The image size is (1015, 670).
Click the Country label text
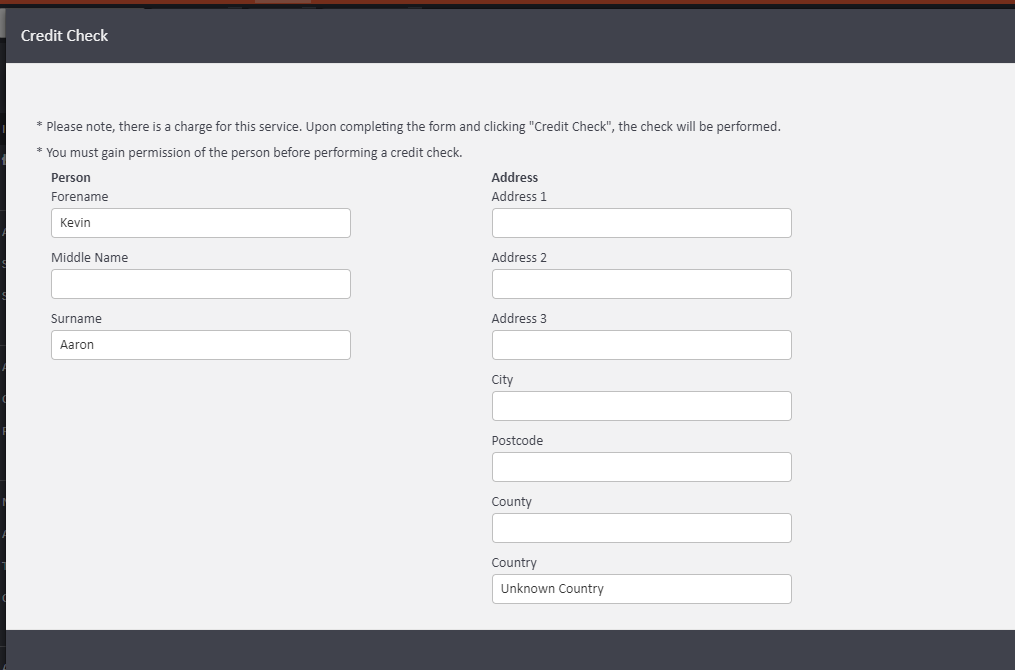pos(514,563)
